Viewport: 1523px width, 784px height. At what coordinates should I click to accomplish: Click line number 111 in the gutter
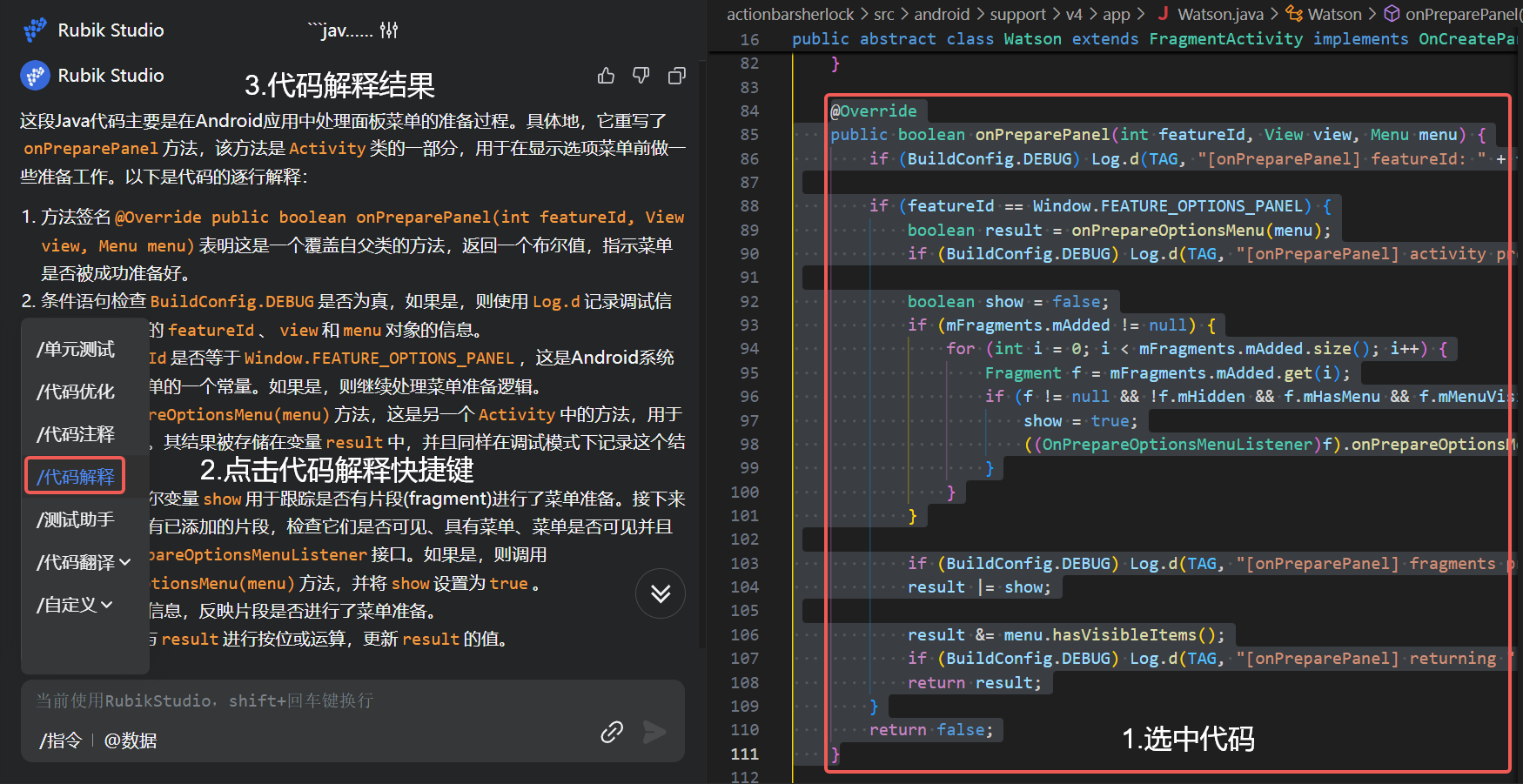[x=745, y=754]
